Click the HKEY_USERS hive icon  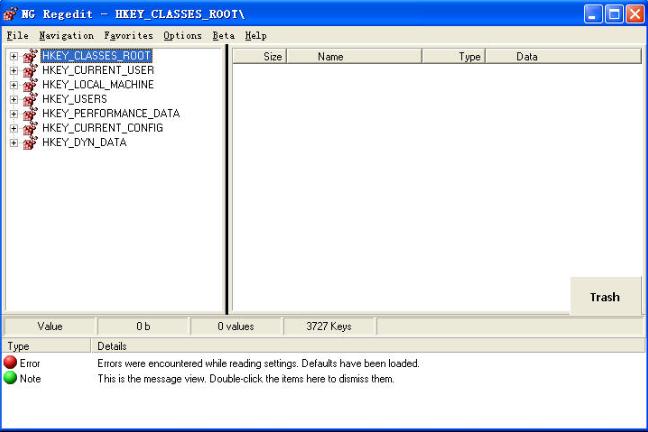pos(30,99)
